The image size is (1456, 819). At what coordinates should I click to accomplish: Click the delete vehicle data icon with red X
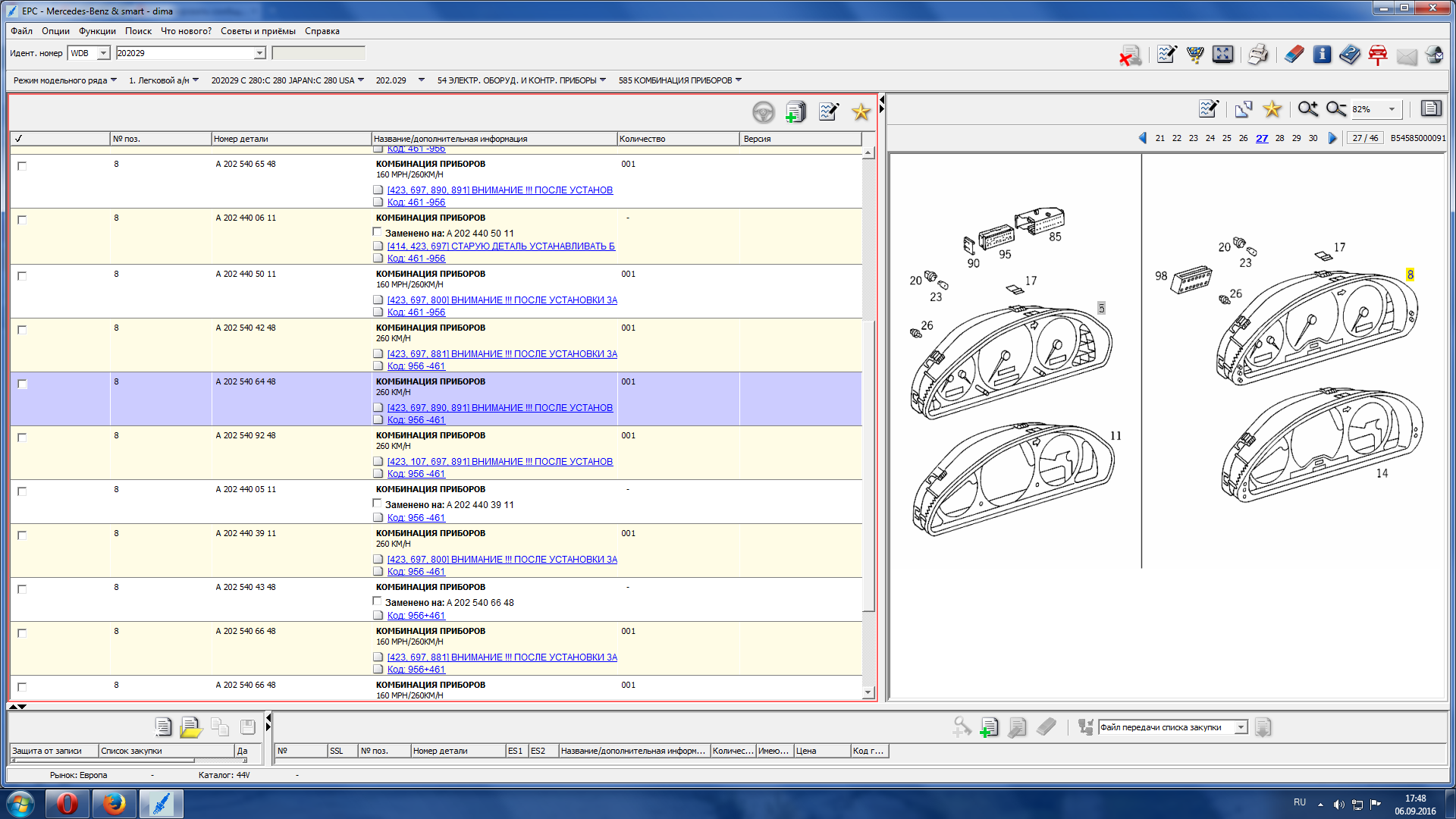coord(1130,55)
